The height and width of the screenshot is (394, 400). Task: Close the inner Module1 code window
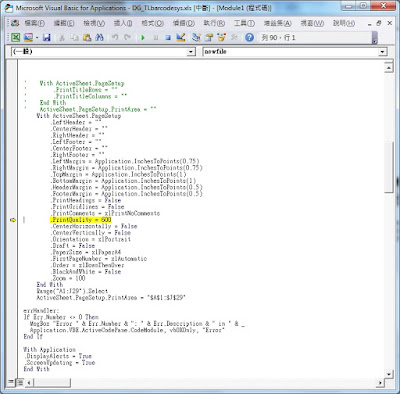389,23
